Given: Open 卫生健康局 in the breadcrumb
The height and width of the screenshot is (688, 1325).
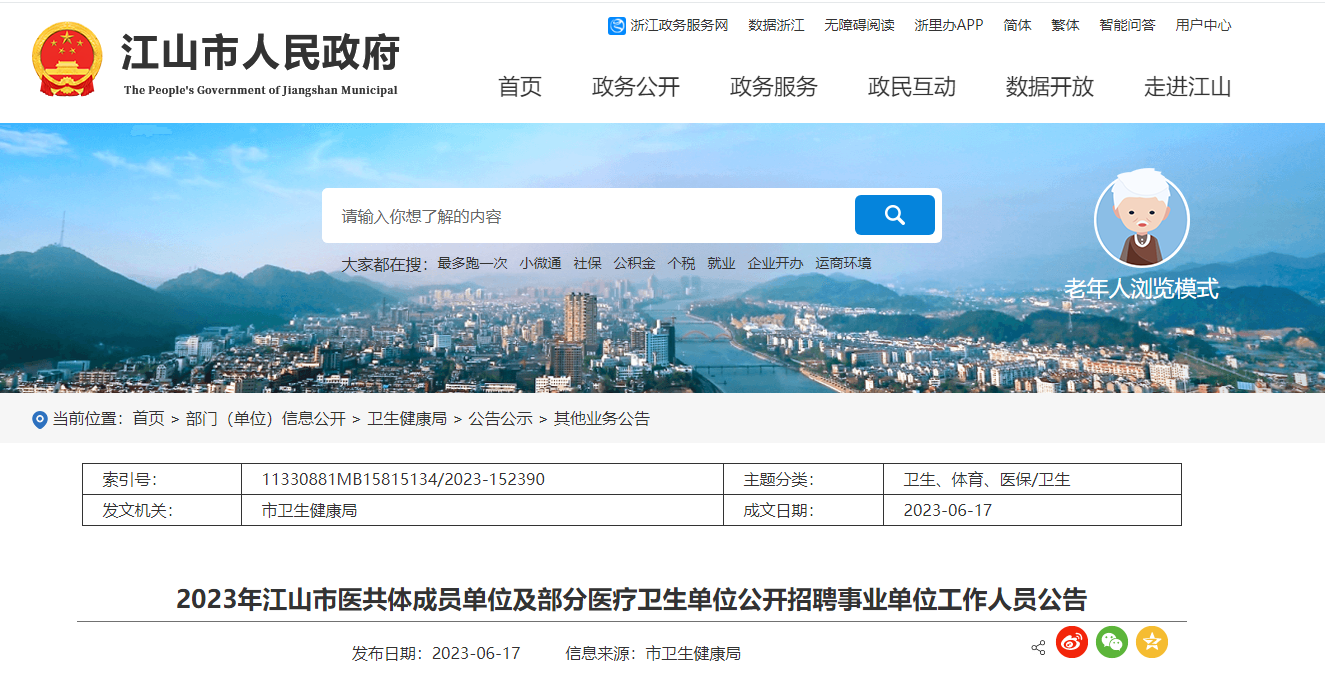Looking at the screenshot, I should [x=407, y=419].
